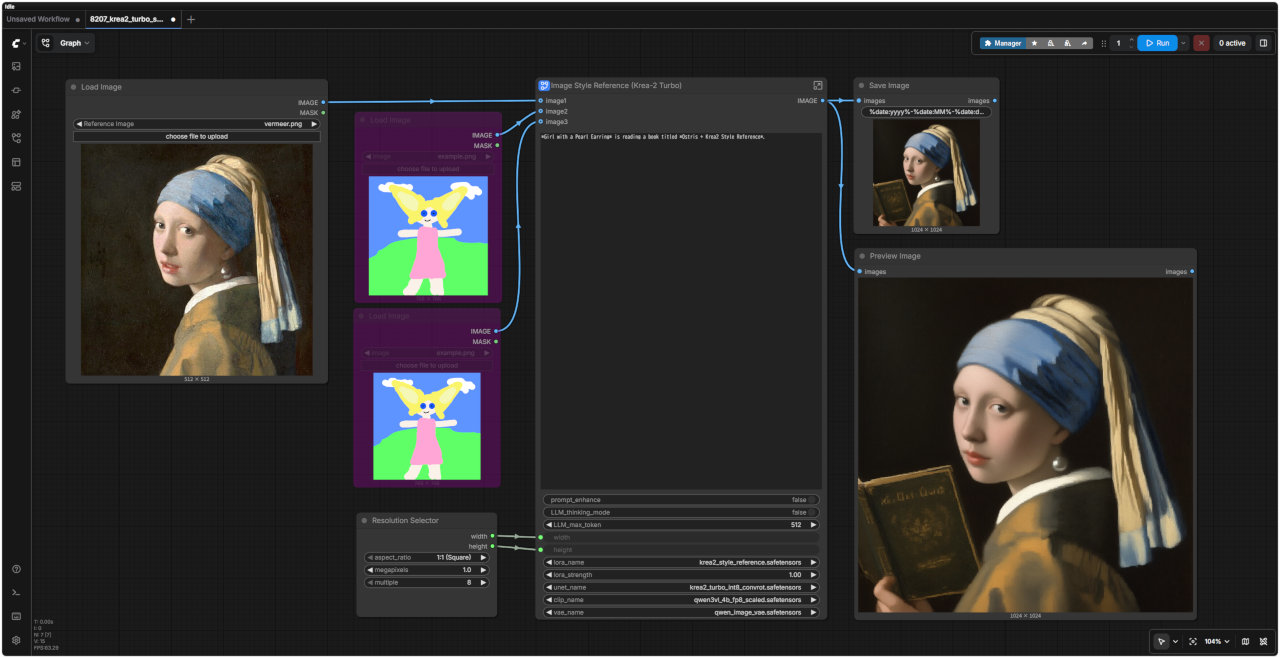Open the node library icon in the sidebar
This screenshot has height=658, width=1280.
[16, 90]
